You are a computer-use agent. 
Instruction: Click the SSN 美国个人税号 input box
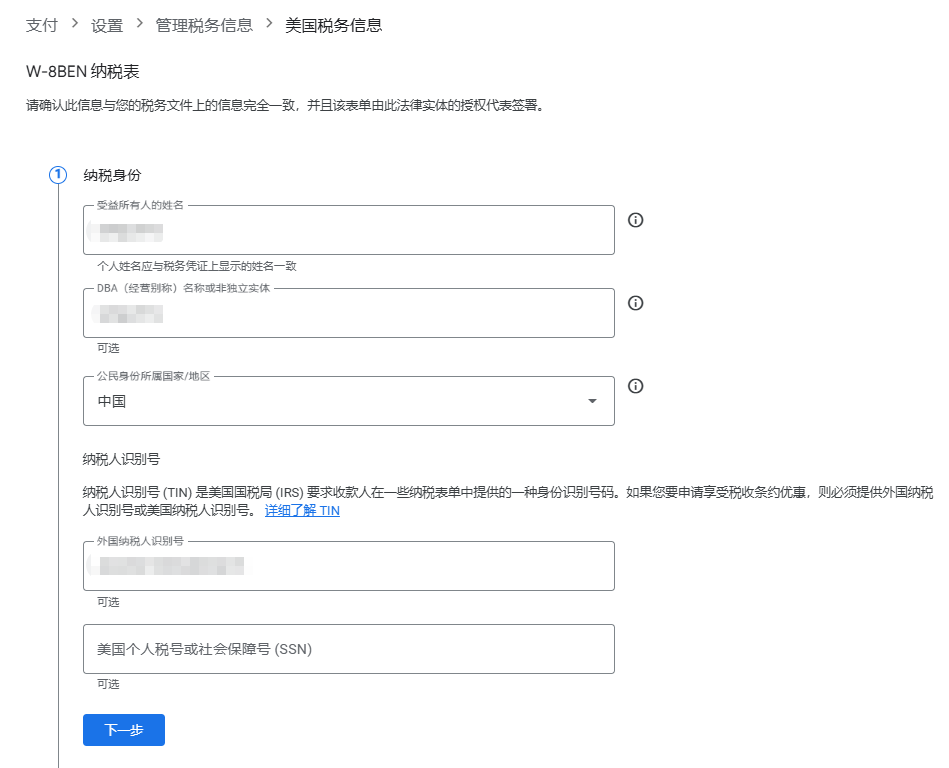[348, 648]
